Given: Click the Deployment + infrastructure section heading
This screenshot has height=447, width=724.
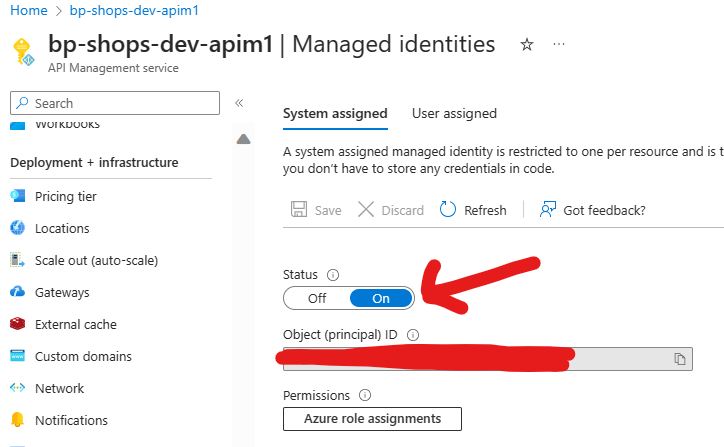Looking at the screenshot, I should 94,163.
